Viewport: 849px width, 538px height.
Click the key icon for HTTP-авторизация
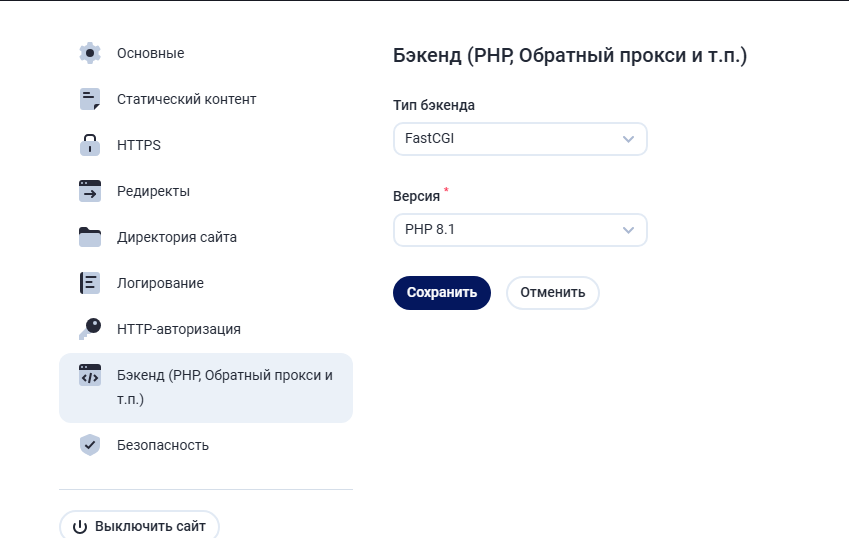(90, 329)
